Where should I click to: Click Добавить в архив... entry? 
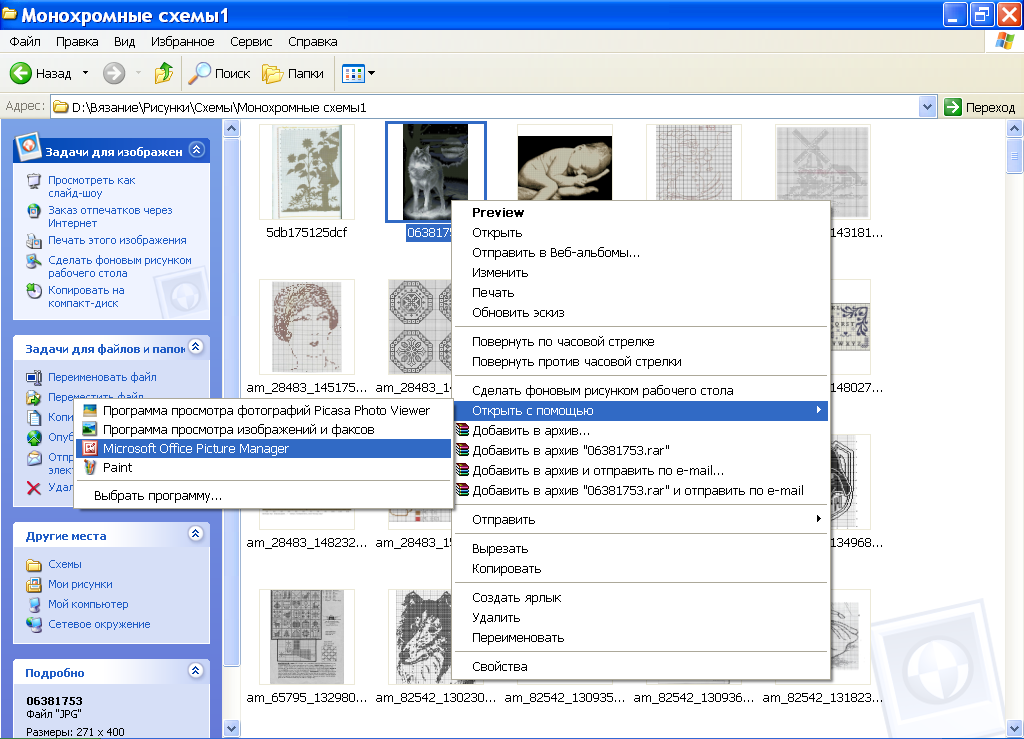click(641, 431)
